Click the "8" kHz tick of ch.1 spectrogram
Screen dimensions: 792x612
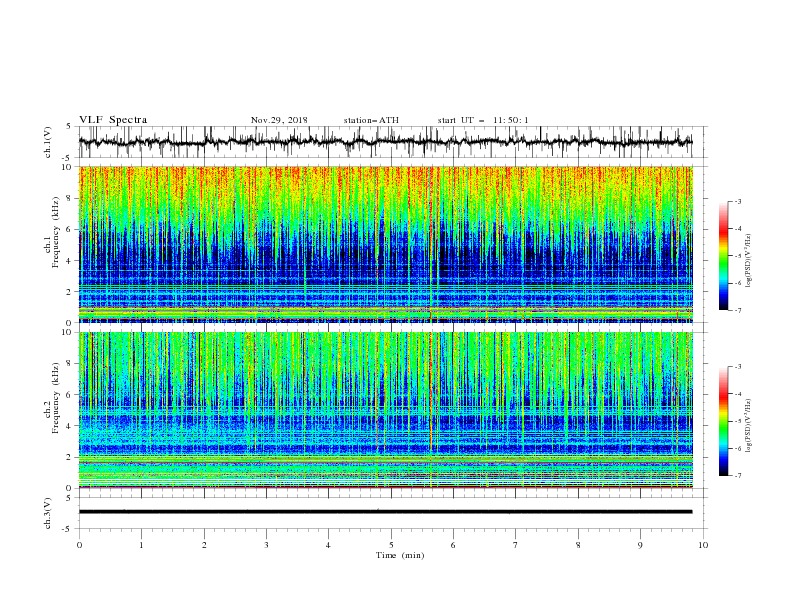[x=70, y=198]
